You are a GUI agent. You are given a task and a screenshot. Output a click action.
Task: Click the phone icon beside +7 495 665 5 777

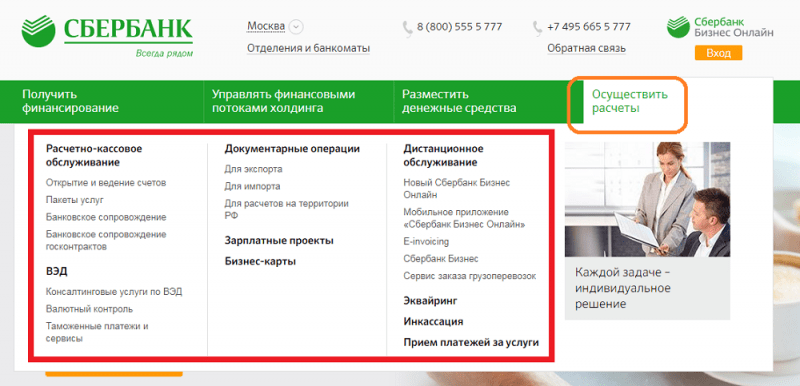coord(537,29)
